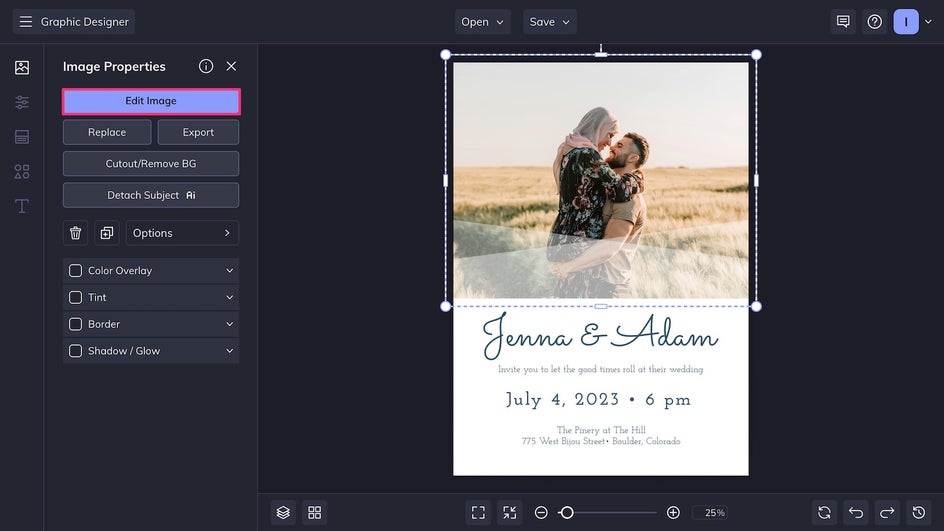Open the Customize sliders sidebar tab
Image resolution: width=944 pixels, height=531 pixels.
click(x=22, y=102)
